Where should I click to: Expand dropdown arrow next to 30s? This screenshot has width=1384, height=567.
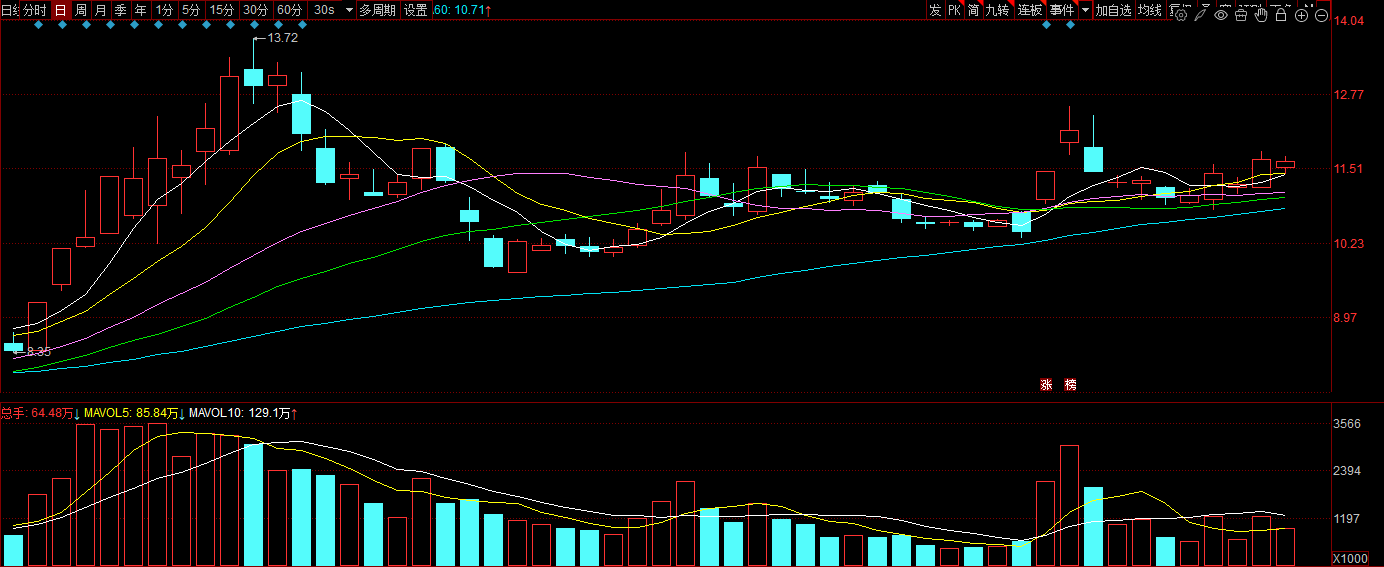coord(348,10)
